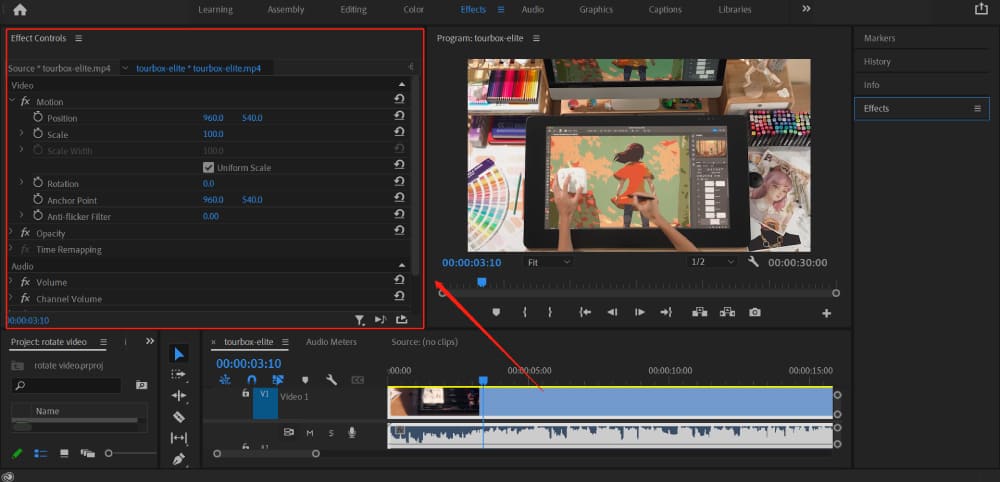Click the Export Frame camera icon
Image resolution: width=1000 pixels, height=482 pixels.
point(755,313)
